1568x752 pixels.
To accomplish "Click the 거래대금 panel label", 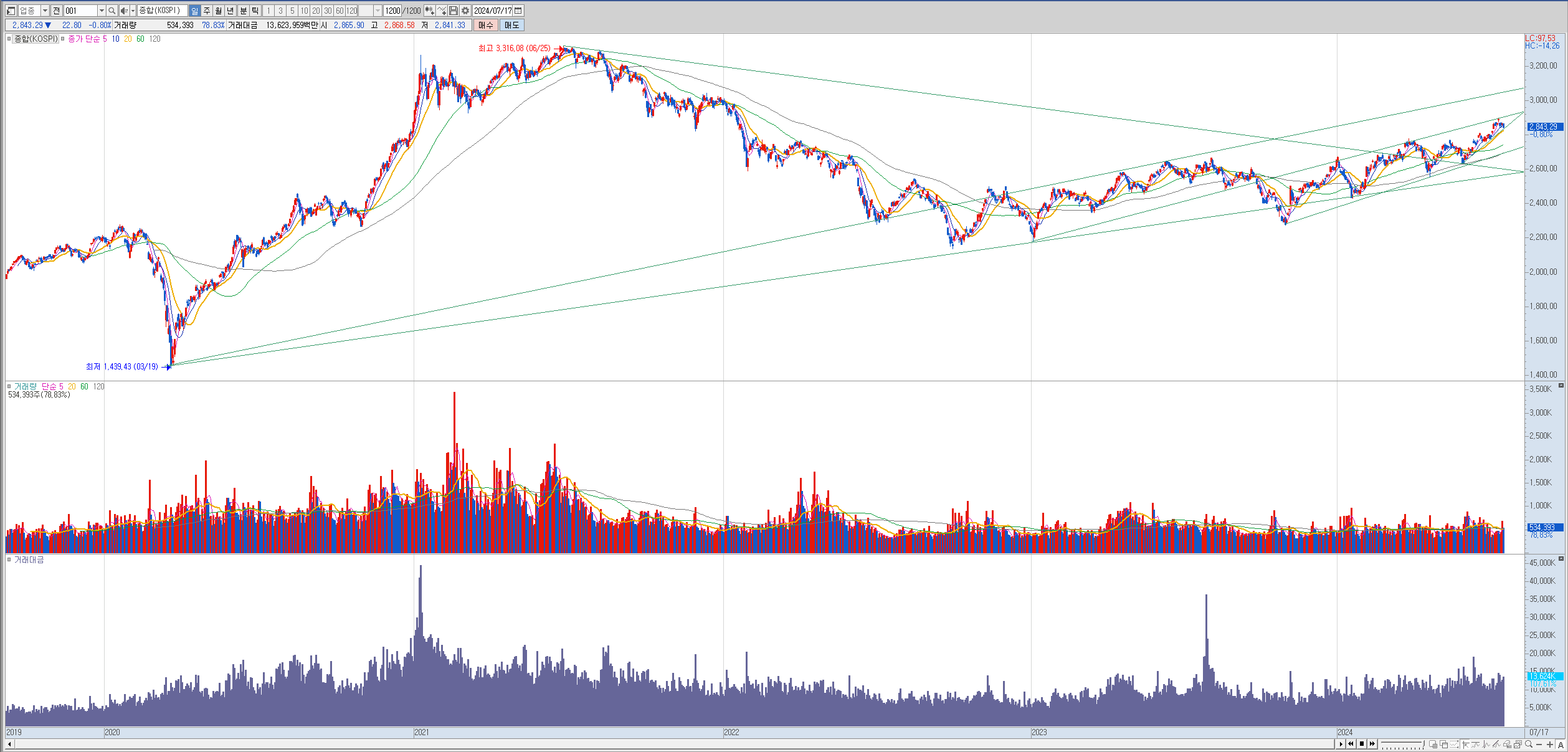I will [29, 559].
